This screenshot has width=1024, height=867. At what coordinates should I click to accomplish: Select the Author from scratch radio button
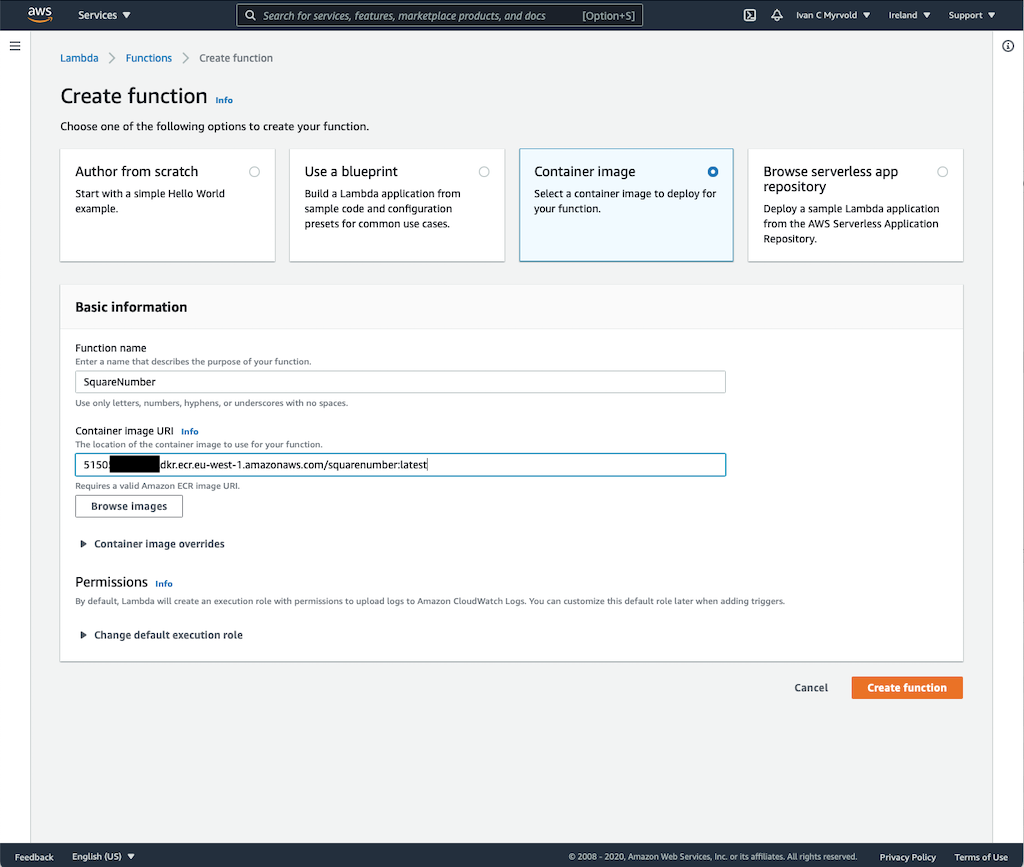pos(255,172)
